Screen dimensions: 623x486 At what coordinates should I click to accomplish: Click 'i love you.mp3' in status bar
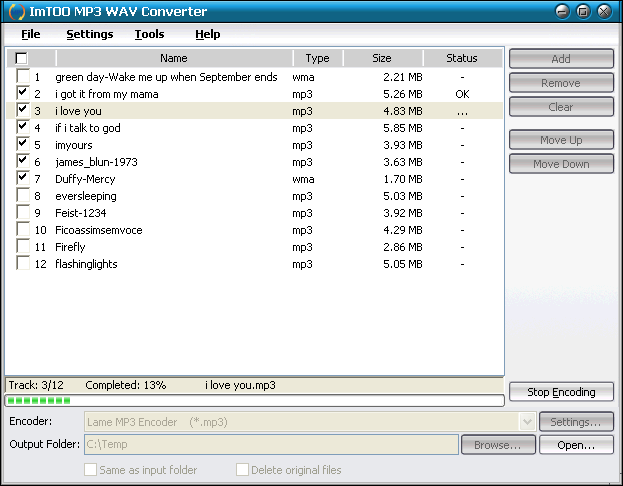click(x=240, y=385)
